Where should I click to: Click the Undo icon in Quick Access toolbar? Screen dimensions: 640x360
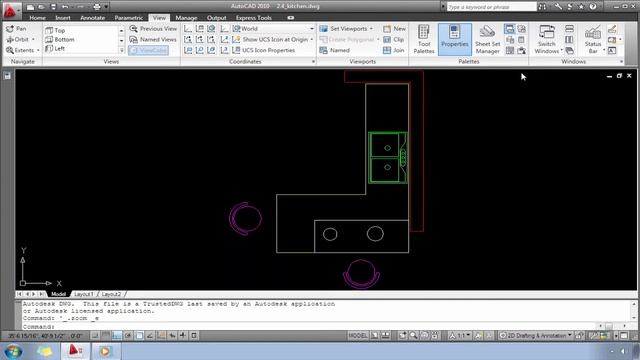coord(65,7)
